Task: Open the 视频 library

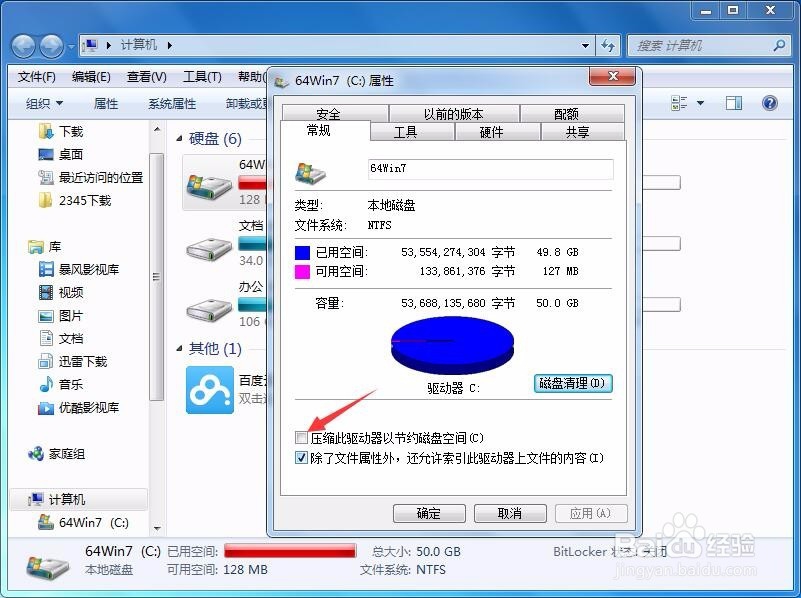Action: click(x=61, y=292)
